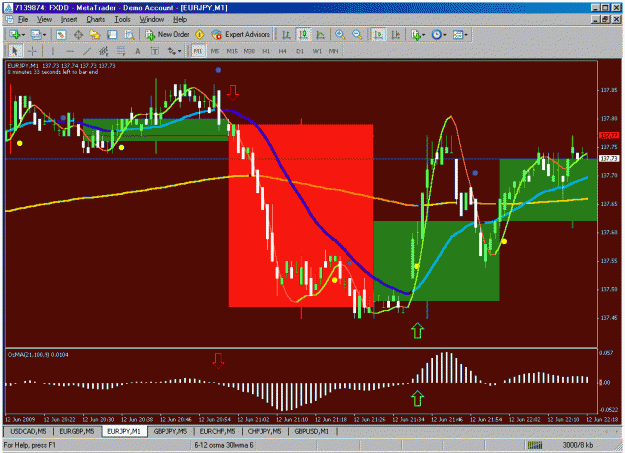
Task: Open the MetaEditor yellow diamond icon
Action: click(200, 35)
